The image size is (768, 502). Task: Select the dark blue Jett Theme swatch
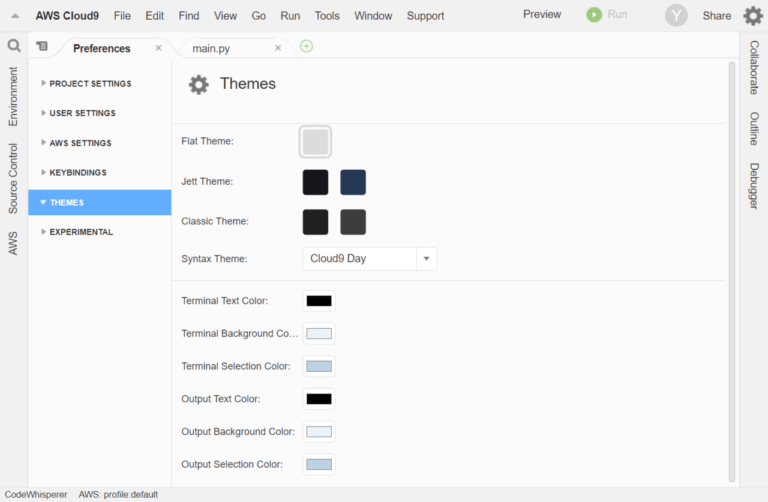(x=353, y=182)
